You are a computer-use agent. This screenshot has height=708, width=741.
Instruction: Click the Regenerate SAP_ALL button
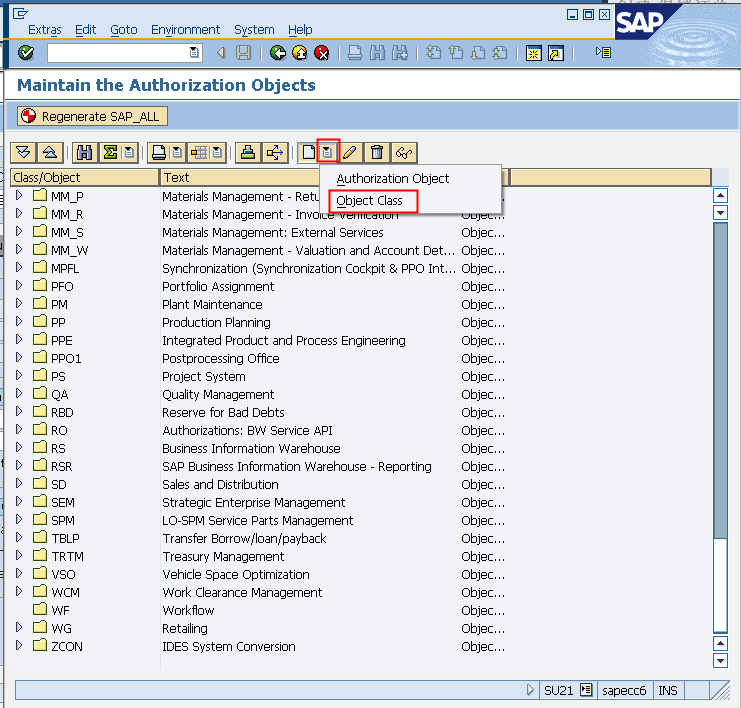pos(92,116)
